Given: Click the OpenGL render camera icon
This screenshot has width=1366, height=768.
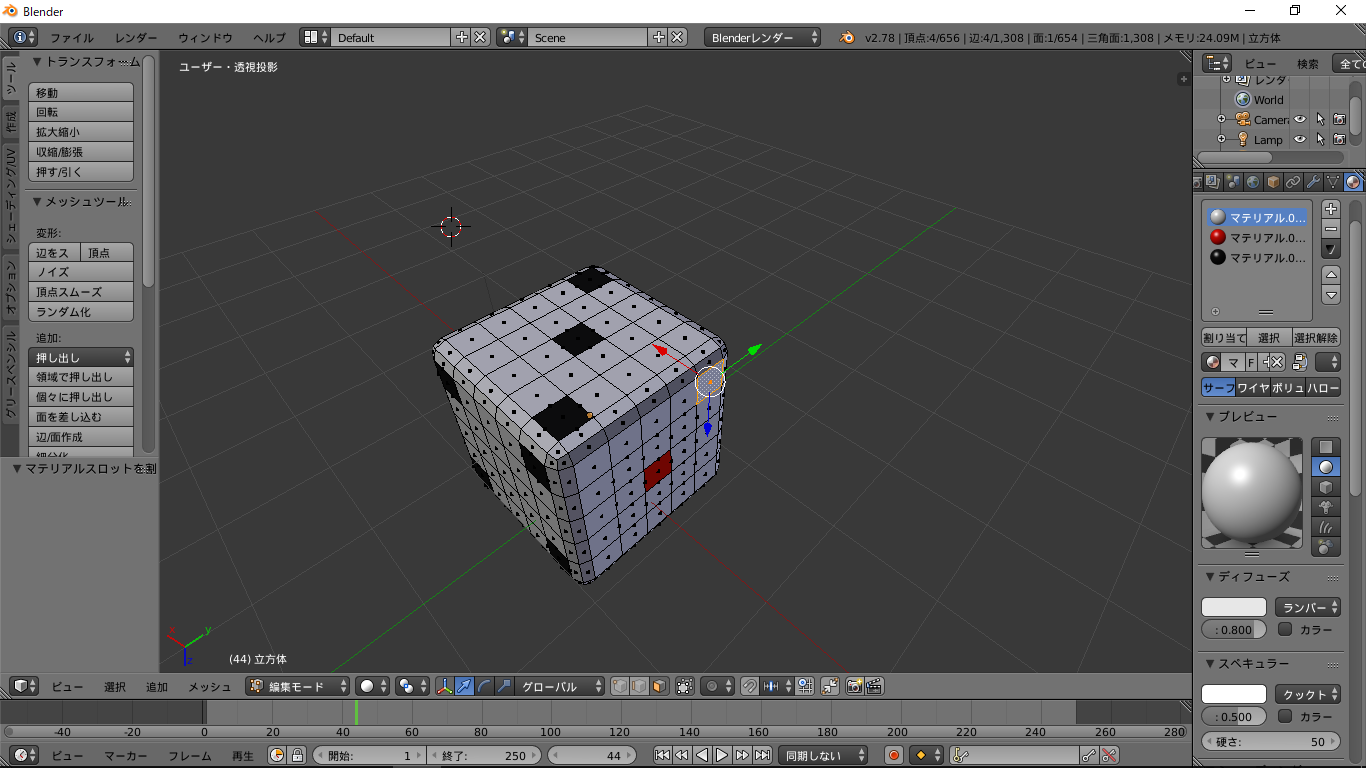Looking at the screenshot, I should coord(855,687).
